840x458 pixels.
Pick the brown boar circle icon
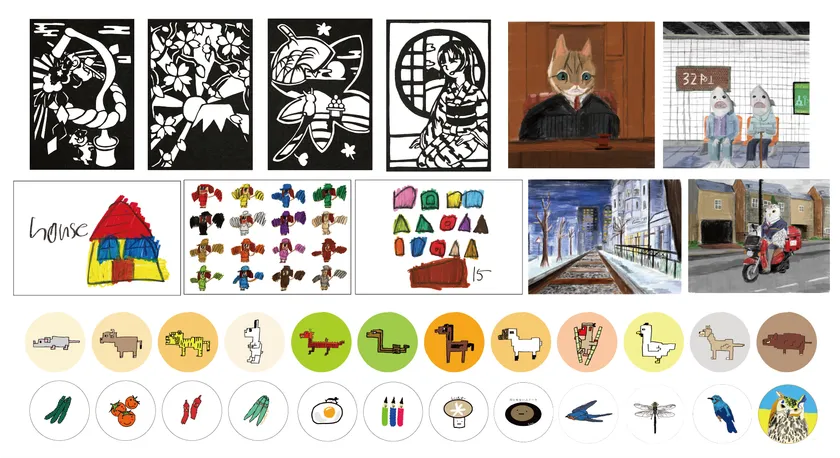click(787, 342)
